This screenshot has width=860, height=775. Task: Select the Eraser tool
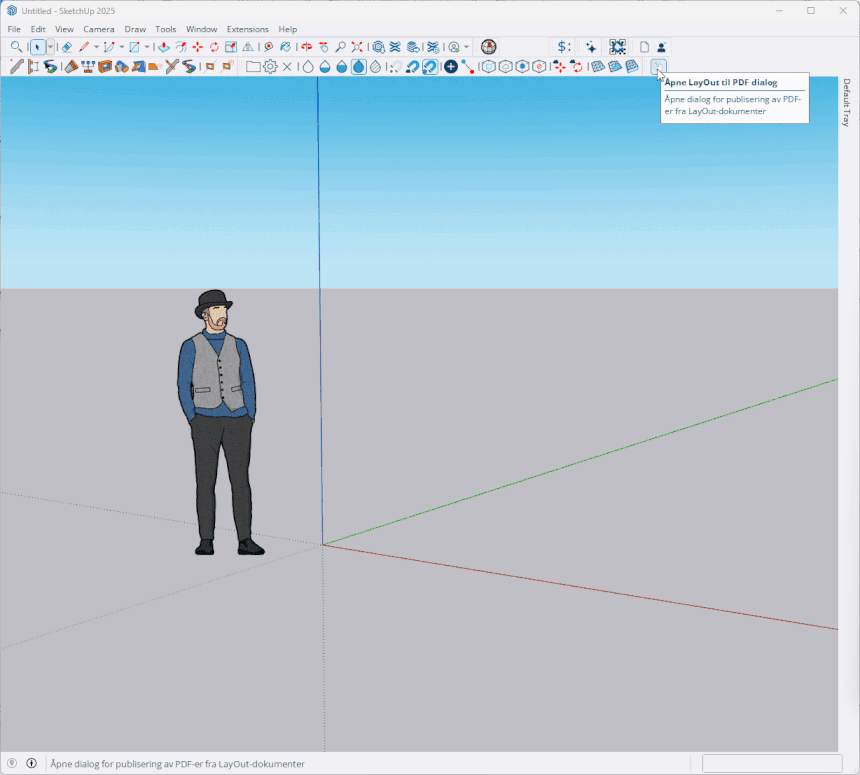point(66,46)
